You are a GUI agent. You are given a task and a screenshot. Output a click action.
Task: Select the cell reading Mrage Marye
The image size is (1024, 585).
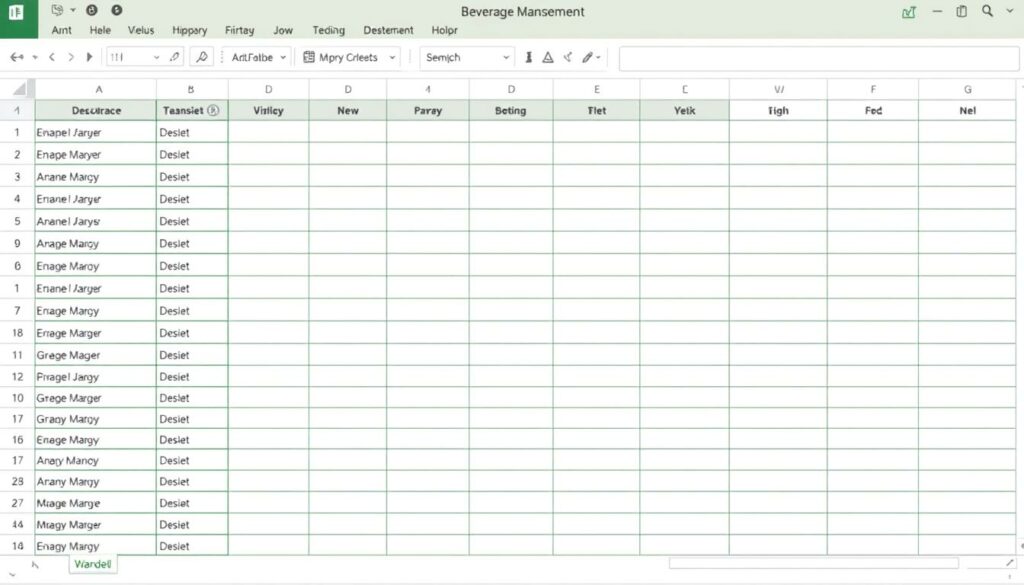click(96, 503)
